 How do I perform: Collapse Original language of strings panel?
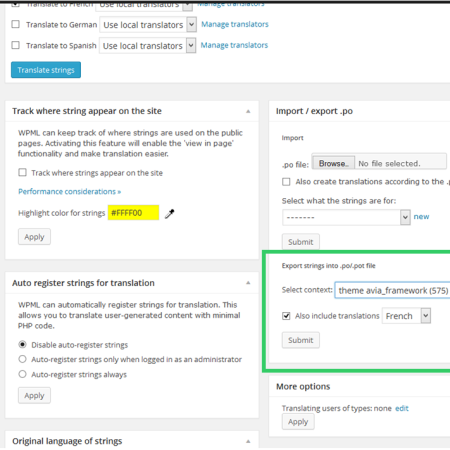(248, 441)
